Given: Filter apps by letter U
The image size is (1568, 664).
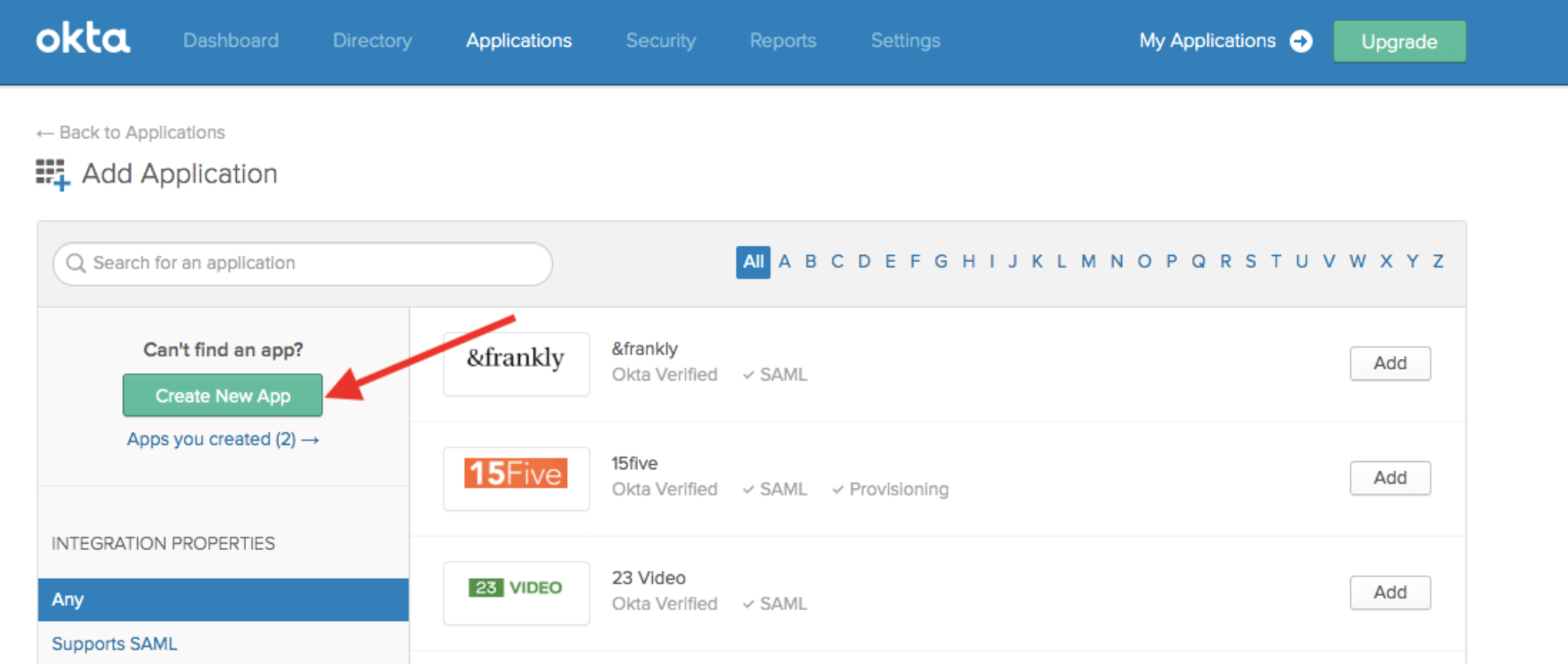Looking at the screenshot, I should pyautogui.click(x=1302, y=262).
